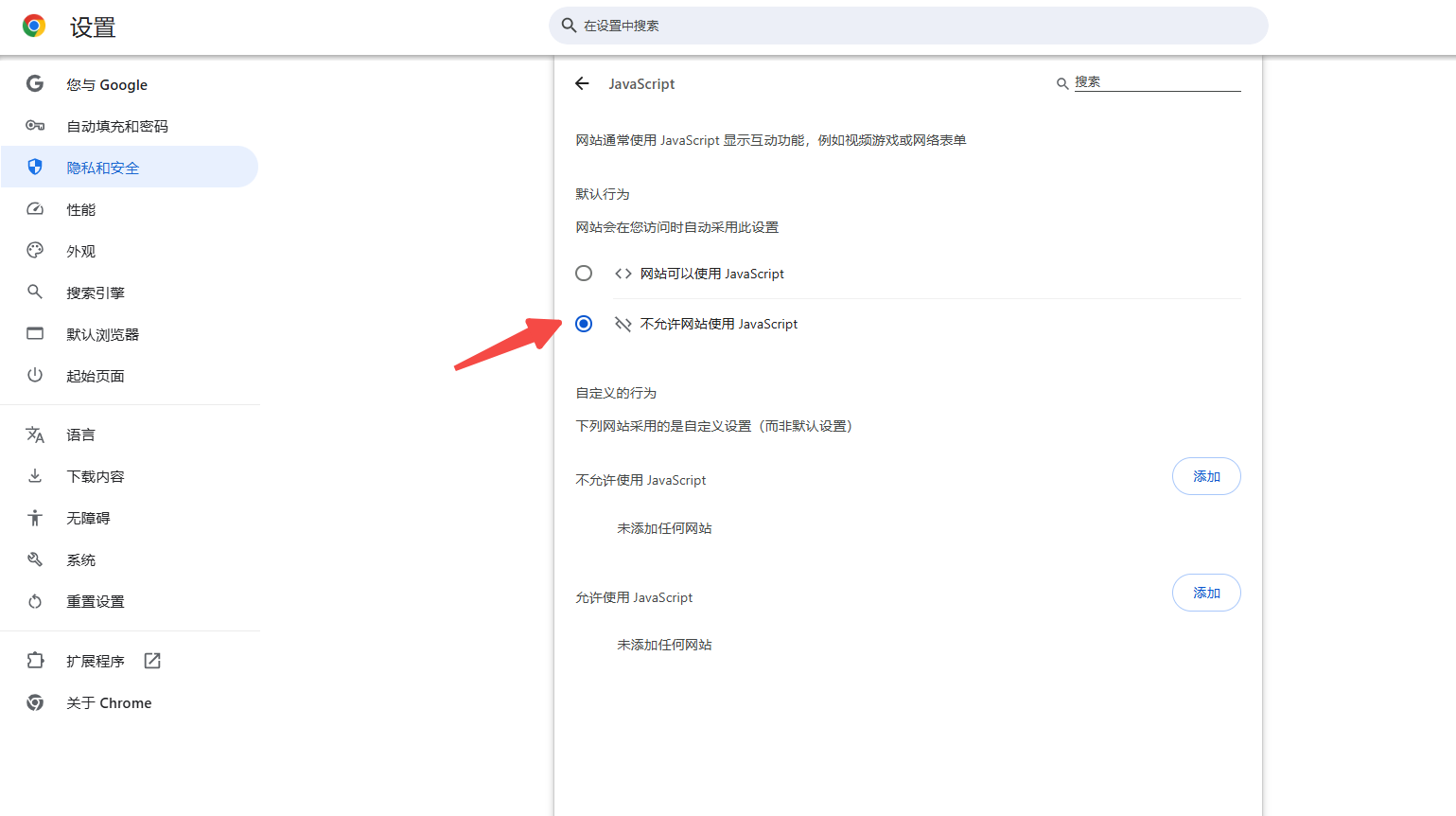Image resolution: width=1456 pixels, height=816 pixels.
Task: Click the 网站通常使用 JavaScript description text
Action: coord(771,140)
